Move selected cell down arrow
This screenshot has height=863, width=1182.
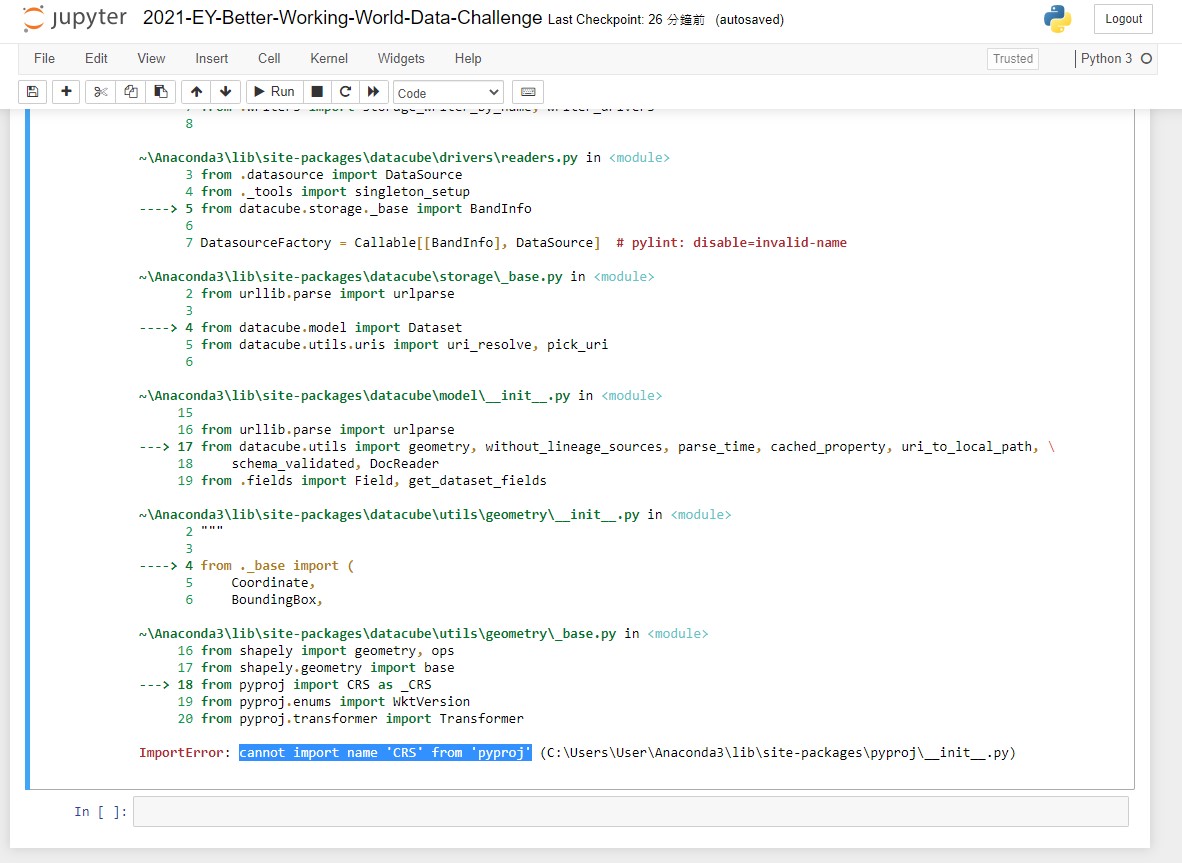pyautogui.click(x=225, y=91)
